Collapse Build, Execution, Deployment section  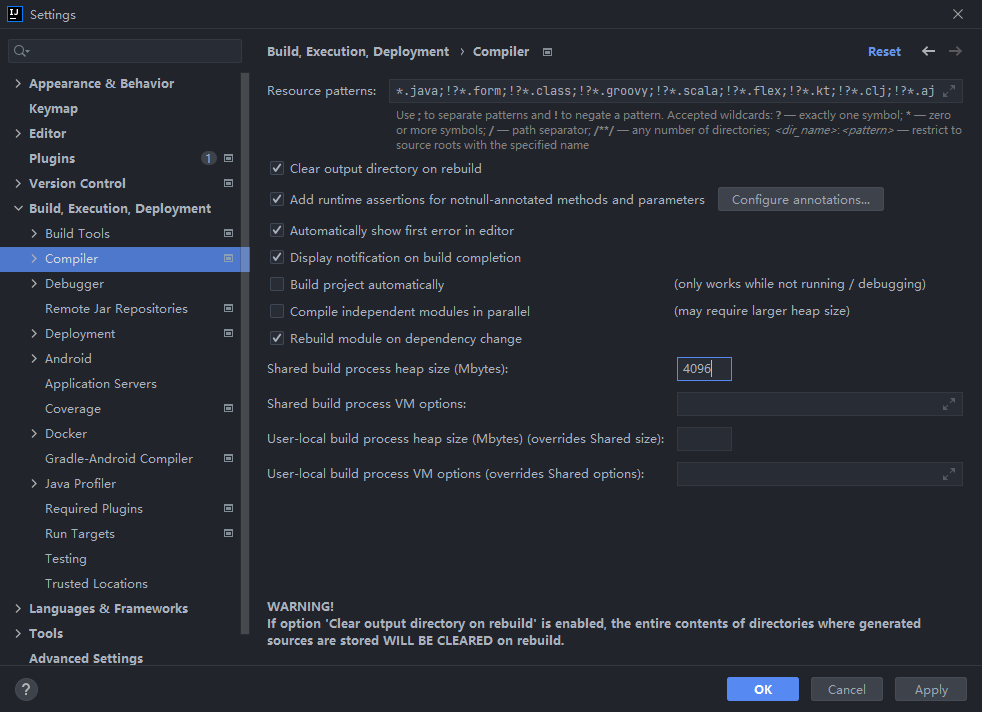pos(18,209)
